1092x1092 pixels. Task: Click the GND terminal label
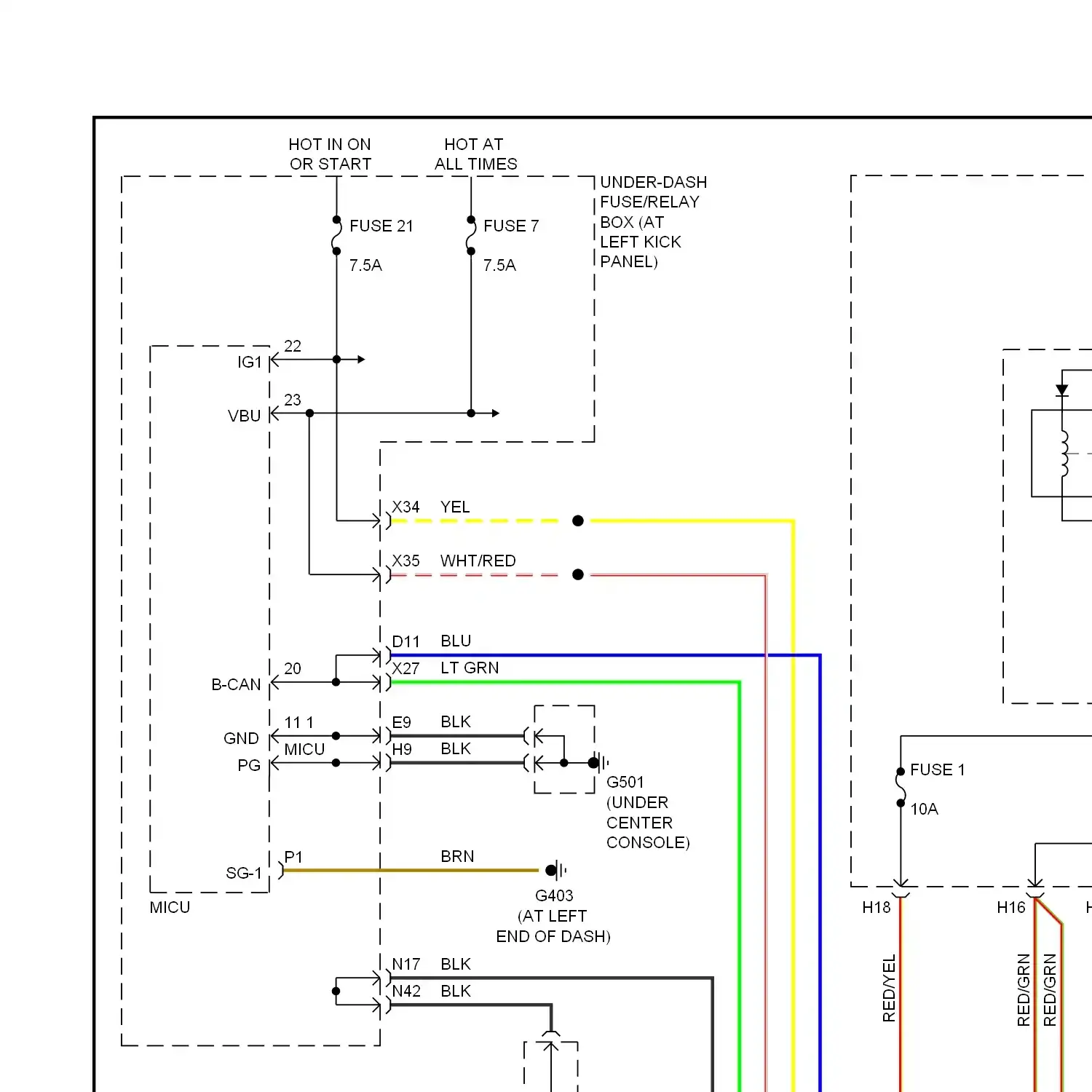241,738
